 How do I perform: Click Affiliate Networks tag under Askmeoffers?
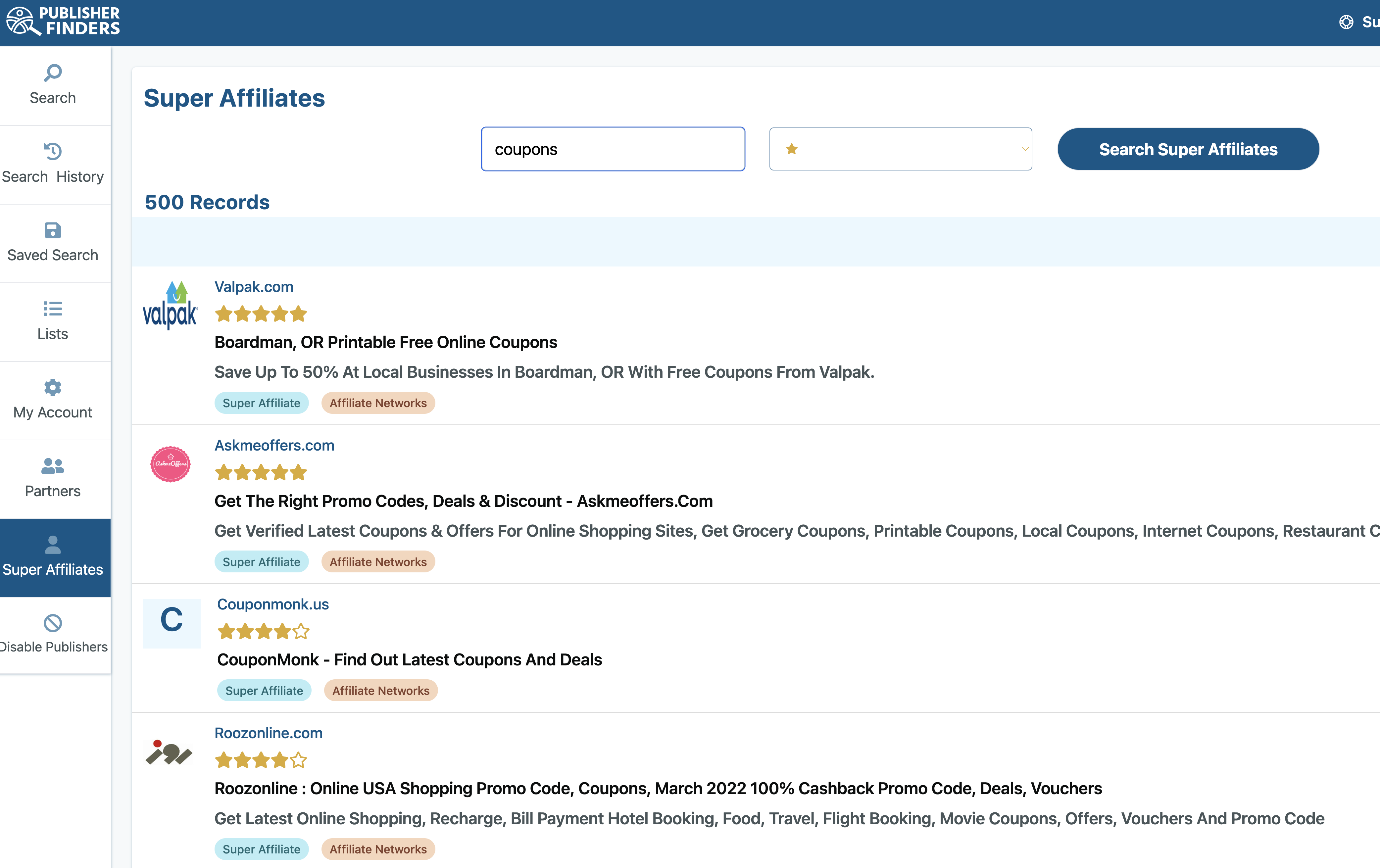click(378, 561)
